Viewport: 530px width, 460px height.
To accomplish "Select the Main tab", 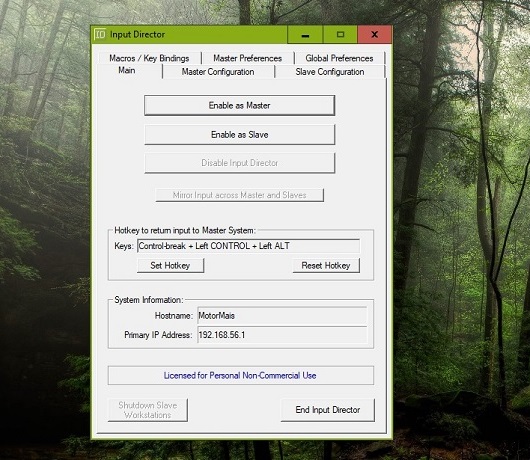I will 127,70.
